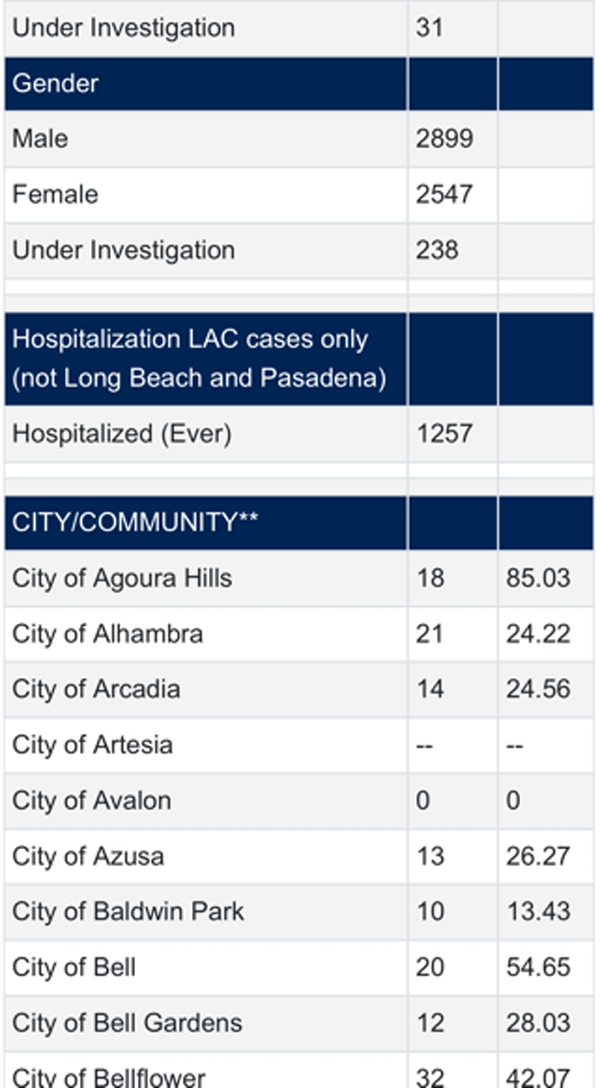Click the CITY/COMMUNITY** section header

(135, 522)
